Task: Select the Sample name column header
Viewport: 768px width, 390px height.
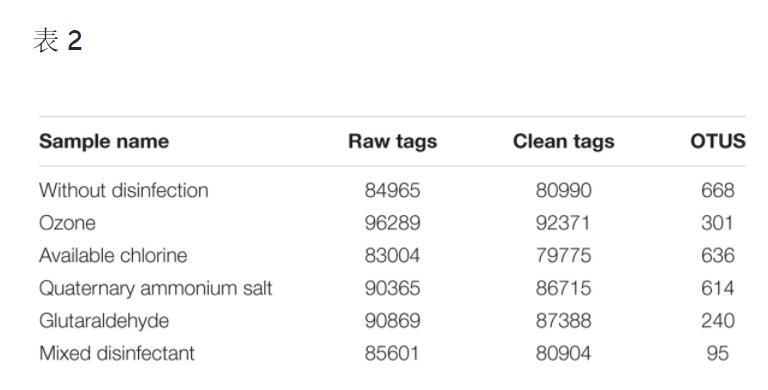Action: (x=104, y=142)
